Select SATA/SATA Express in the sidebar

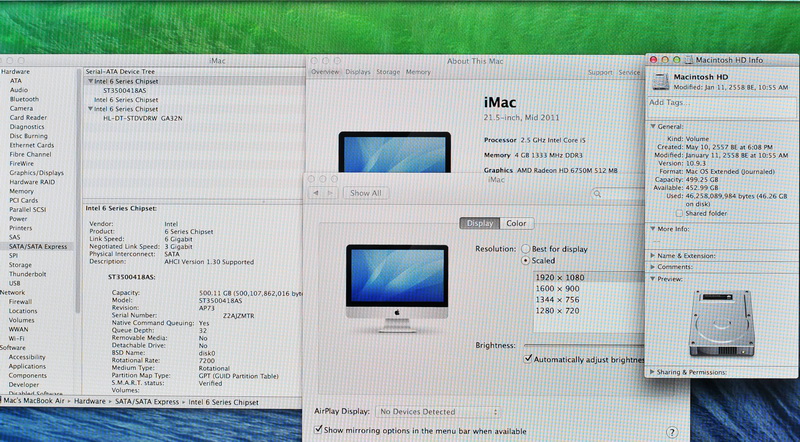coord(38,247)
